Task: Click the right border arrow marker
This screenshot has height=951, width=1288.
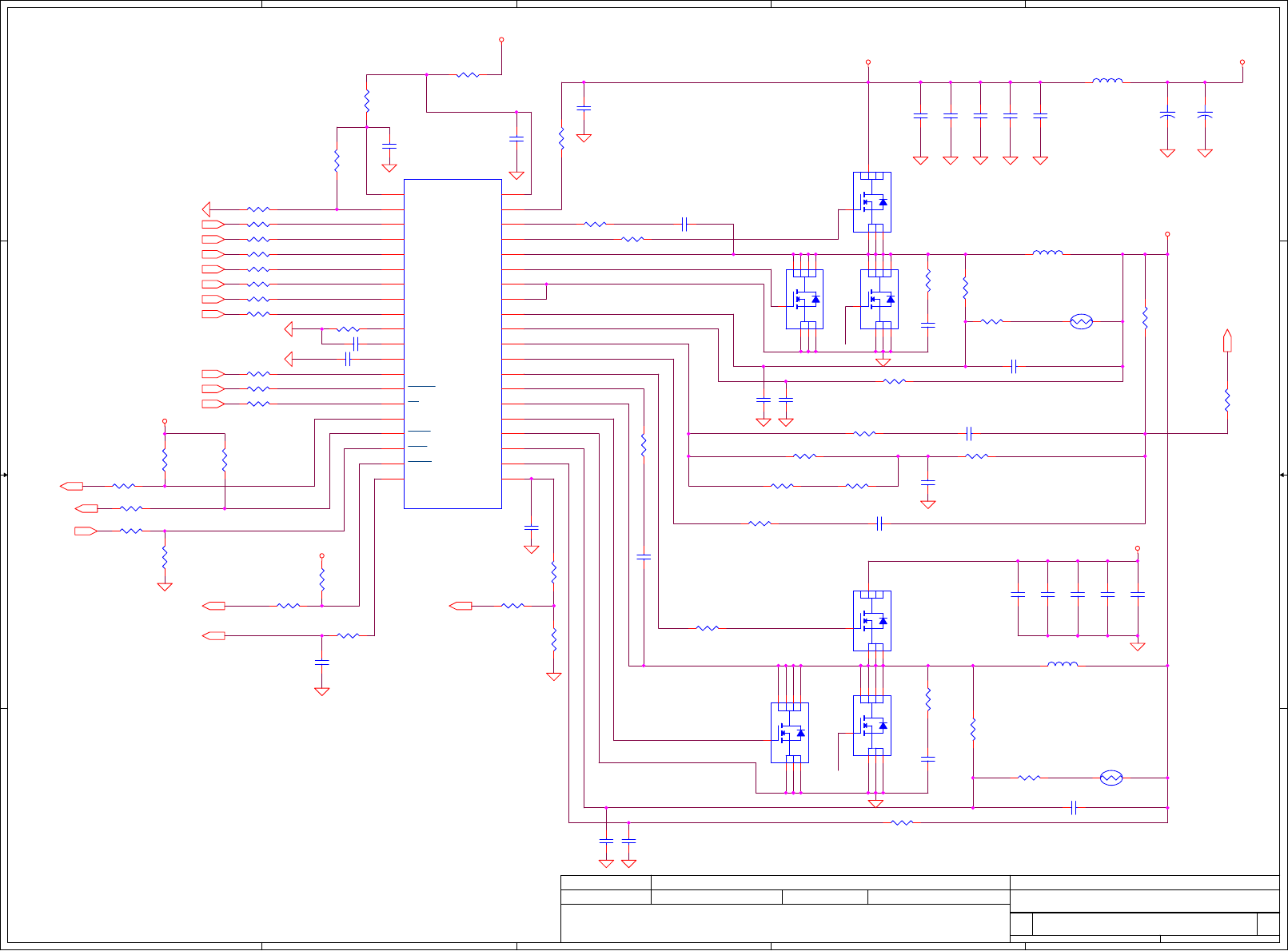Action: pos(1283,475)
